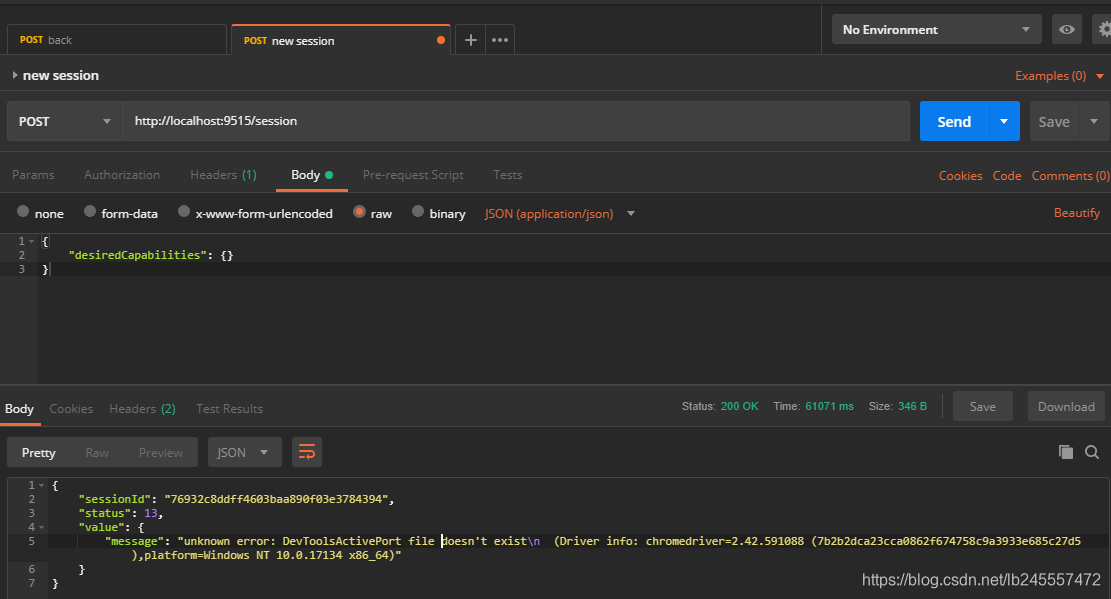The width and height of the screenshot is (1111, 599).
Task: Open the Code snippet link
Action: tap(1007, 176)
